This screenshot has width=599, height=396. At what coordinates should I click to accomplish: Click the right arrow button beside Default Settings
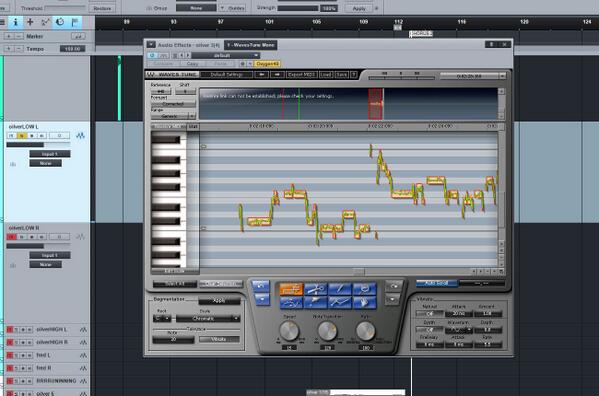click(x=277, y=74)
